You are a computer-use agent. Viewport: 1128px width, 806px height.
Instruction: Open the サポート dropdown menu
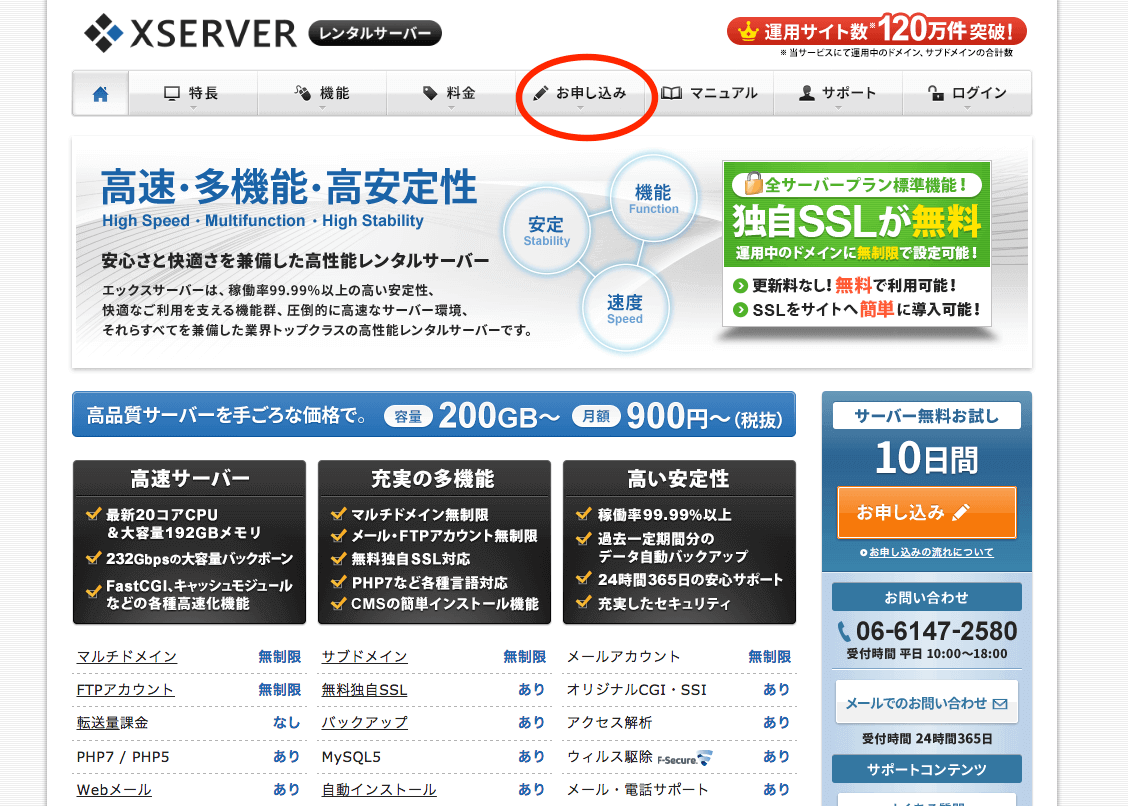(838, 94)
